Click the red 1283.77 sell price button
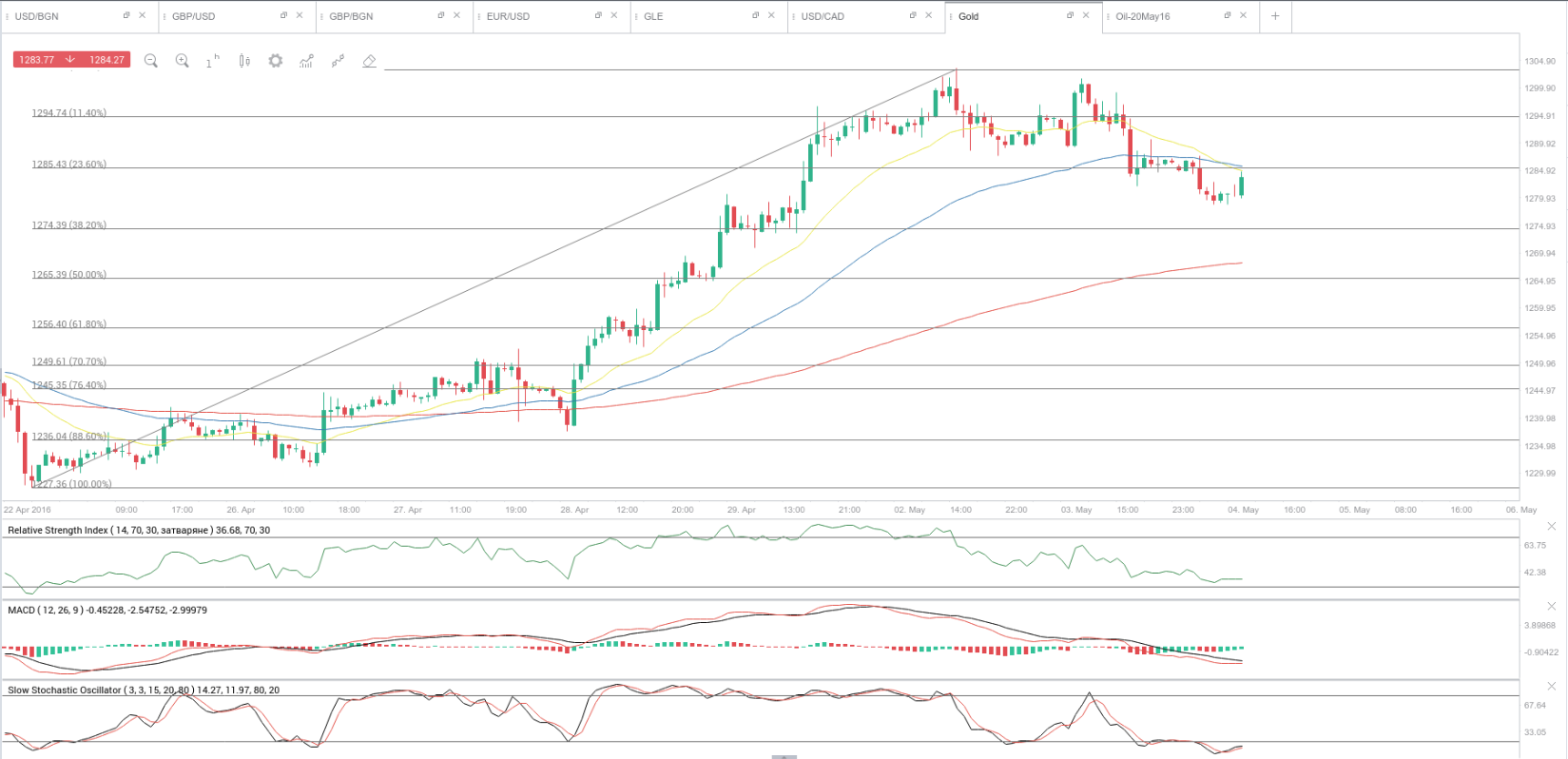 point(39,60)
